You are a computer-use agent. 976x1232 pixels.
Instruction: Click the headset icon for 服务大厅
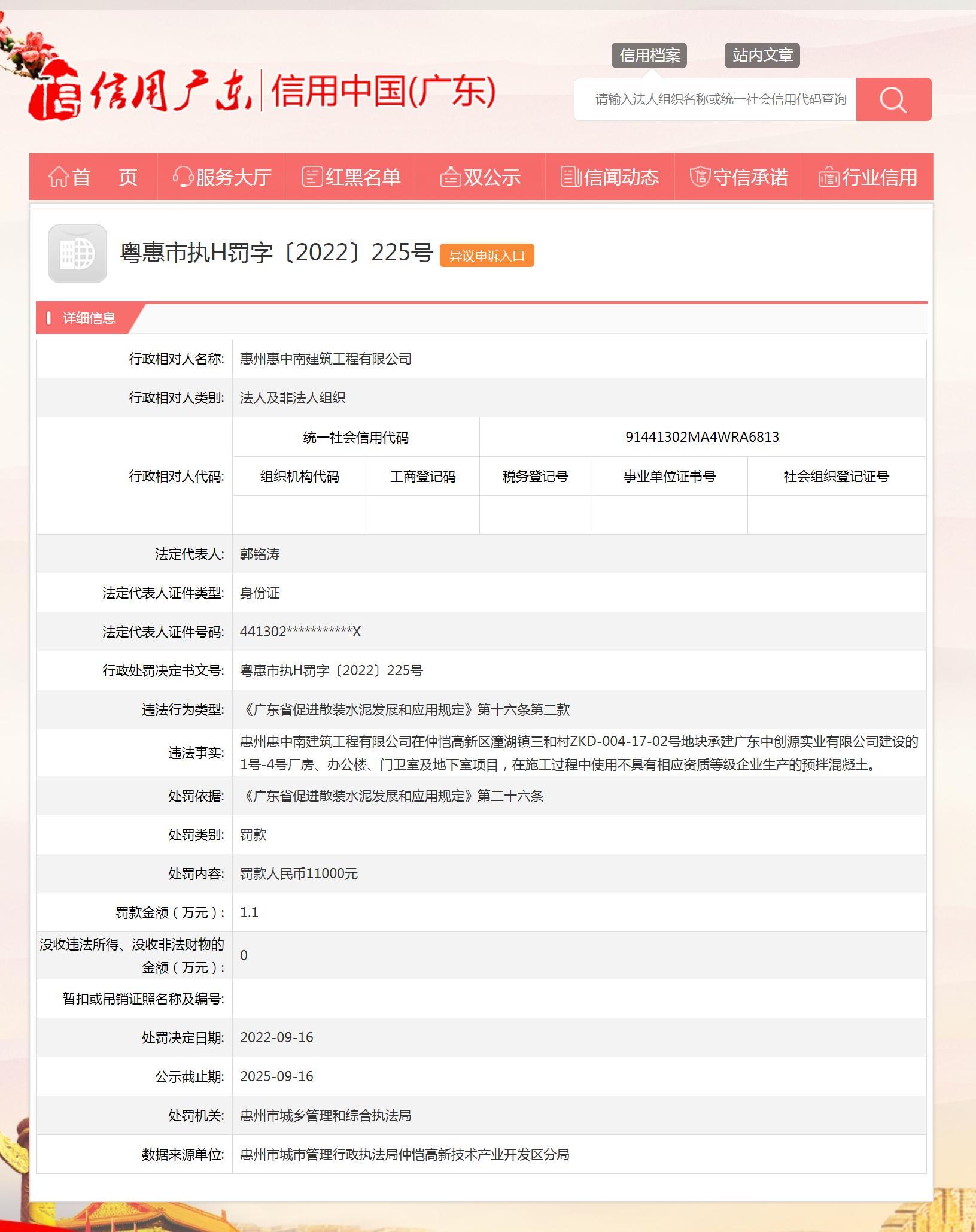[183, 177]
